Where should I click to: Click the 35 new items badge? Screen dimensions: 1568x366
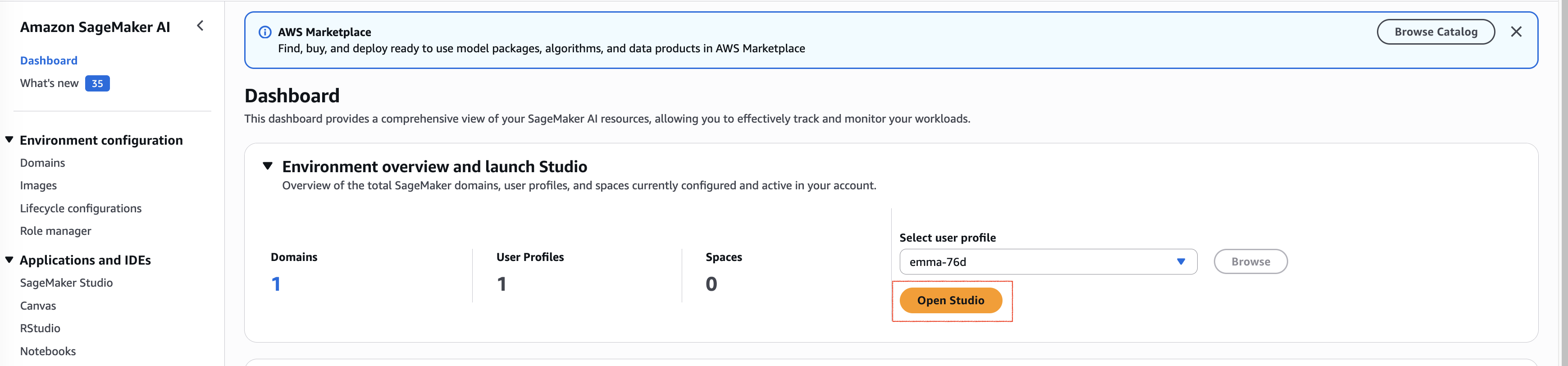pyautogui.click(x=97, y=83)
